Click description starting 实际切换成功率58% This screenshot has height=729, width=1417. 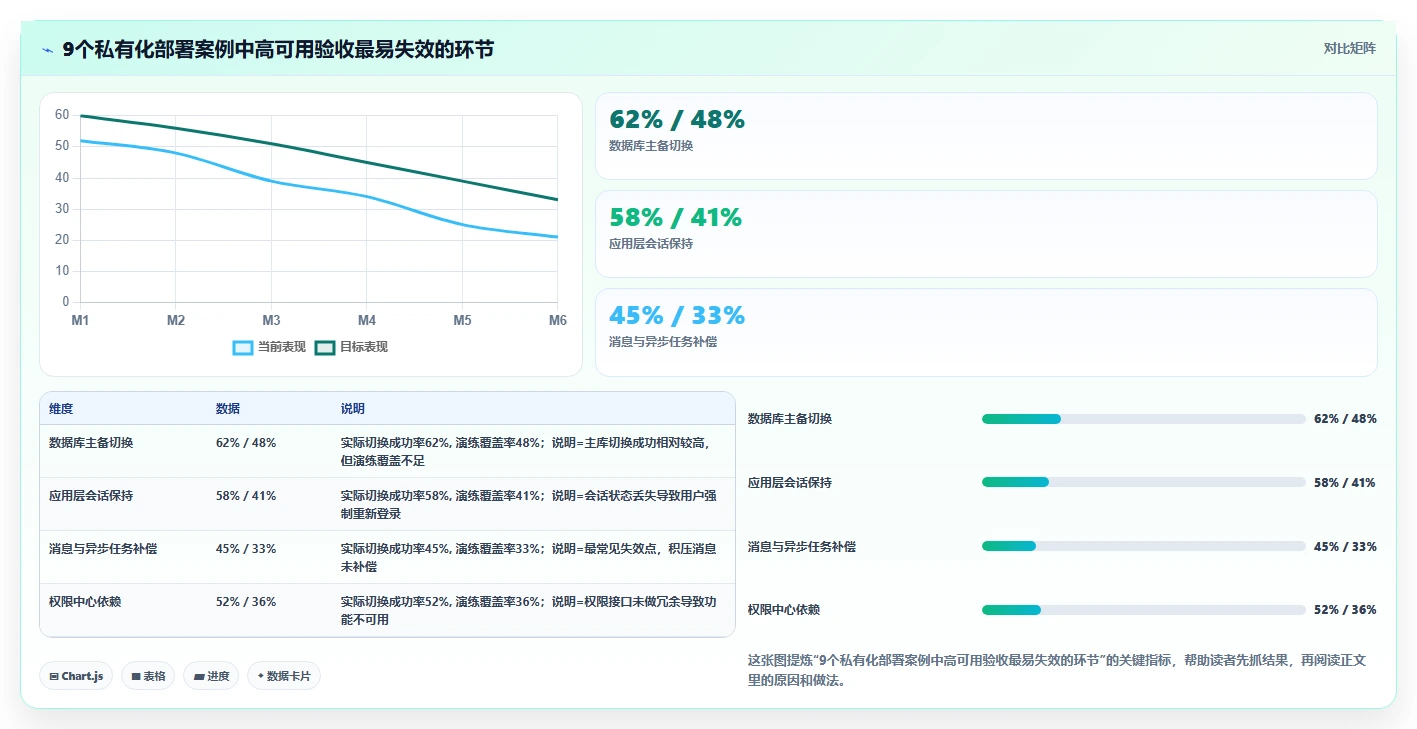(528, 504)
